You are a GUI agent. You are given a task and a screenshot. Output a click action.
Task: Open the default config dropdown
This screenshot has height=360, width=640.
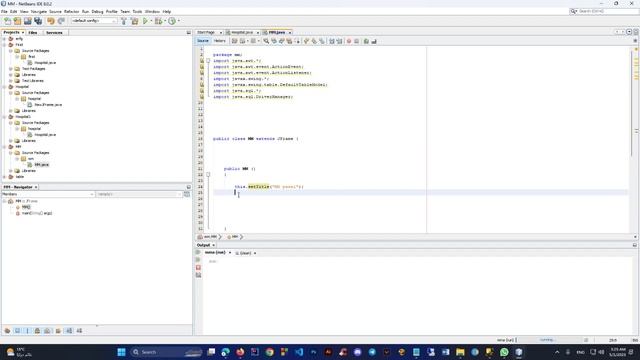point(94,21)
